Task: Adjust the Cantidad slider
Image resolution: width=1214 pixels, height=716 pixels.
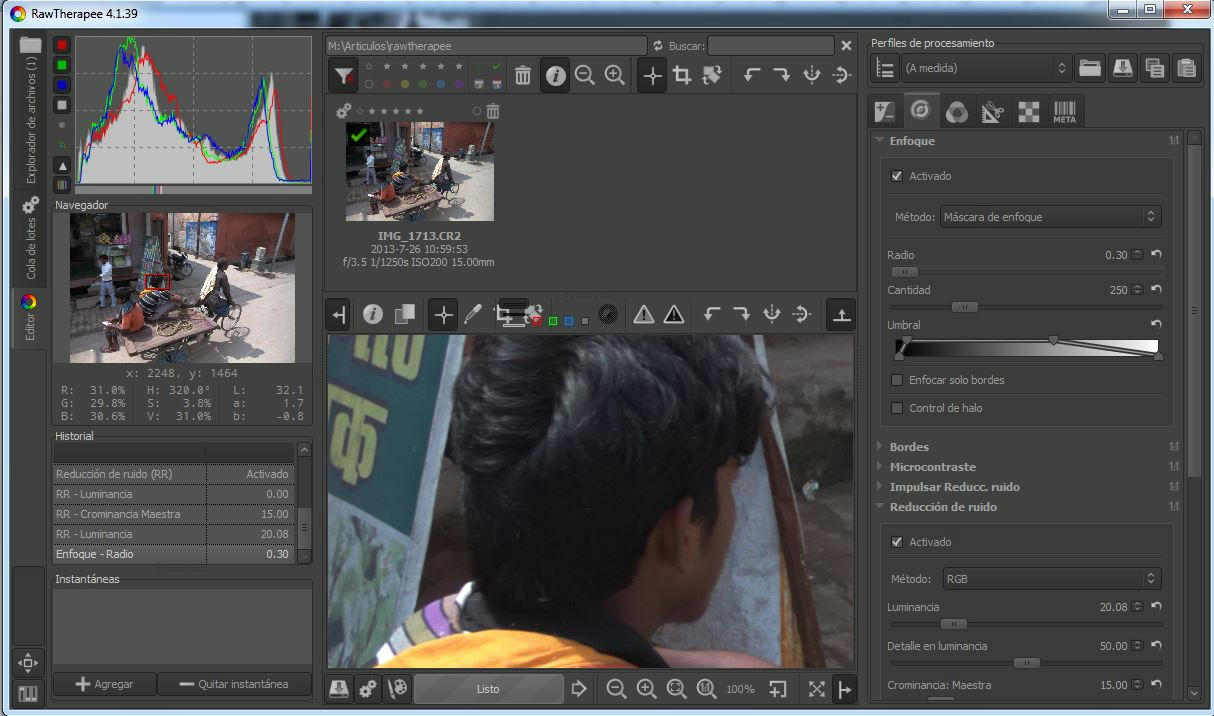Action: click(964, 307)
